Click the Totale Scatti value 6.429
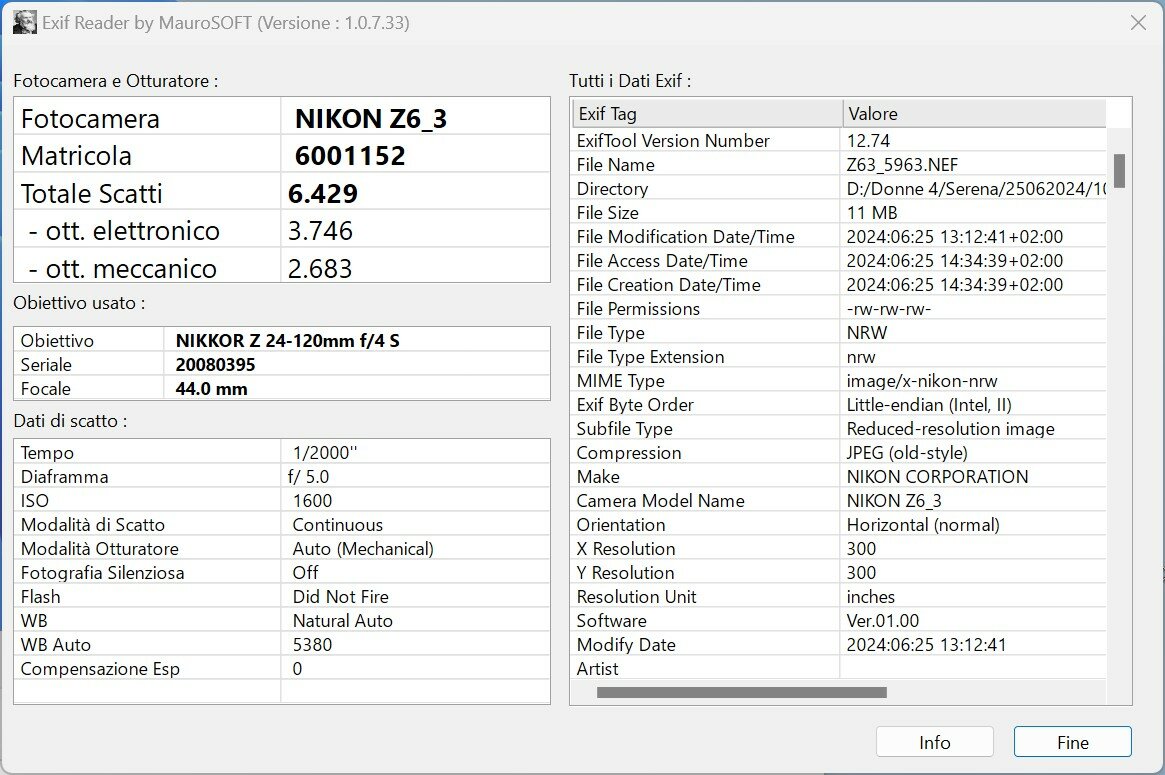1165x775 pixels. click(322, 193)
